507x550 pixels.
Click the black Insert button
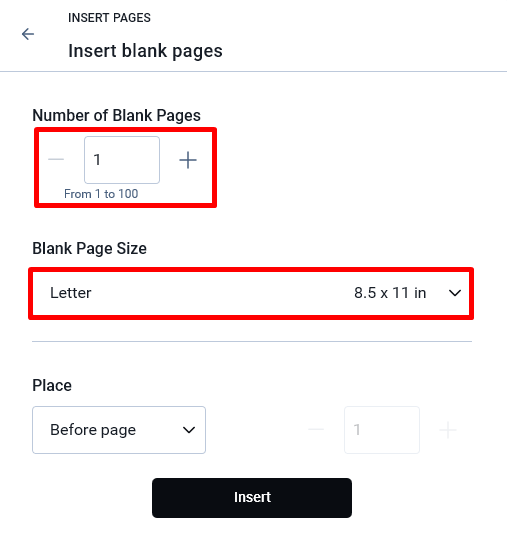[252, 498]
